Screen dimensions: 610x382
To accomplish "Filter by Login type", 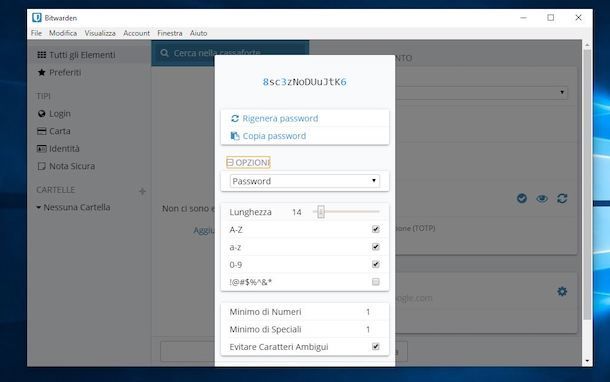I will pos(60,114).
